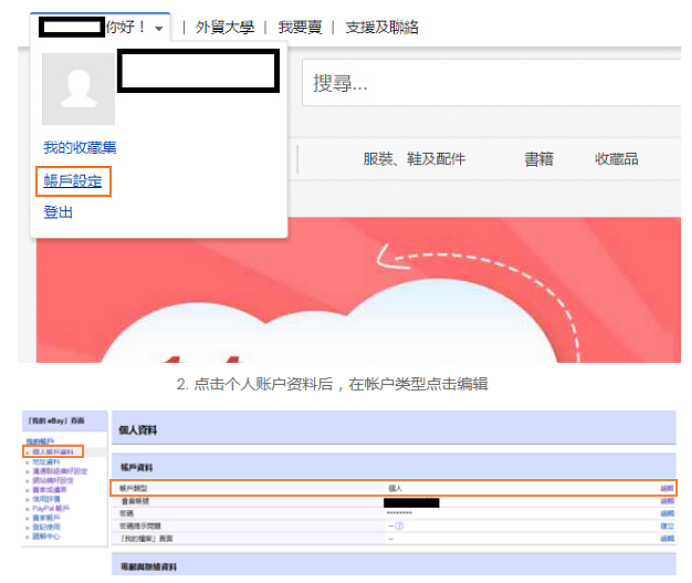Open 我的收藏集 link

click(79, 147)
